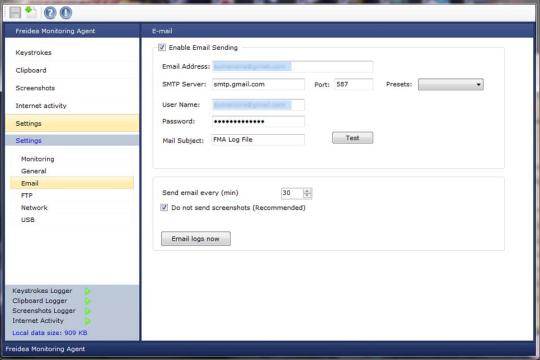Click the Email Address field
540x360 pixels.
[292, 66]
